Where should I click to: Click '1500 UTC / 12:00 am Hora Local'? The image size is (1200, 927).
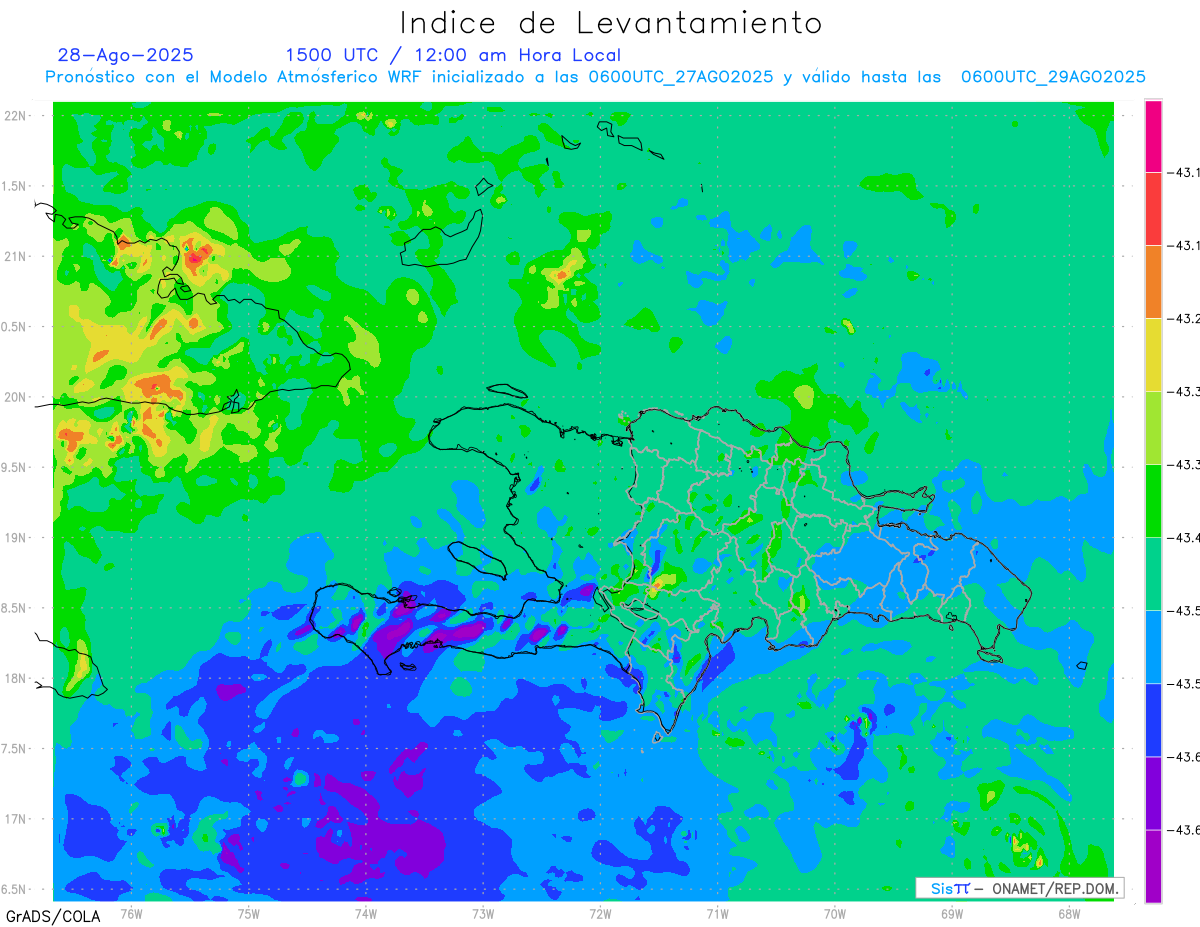point(453,55)
